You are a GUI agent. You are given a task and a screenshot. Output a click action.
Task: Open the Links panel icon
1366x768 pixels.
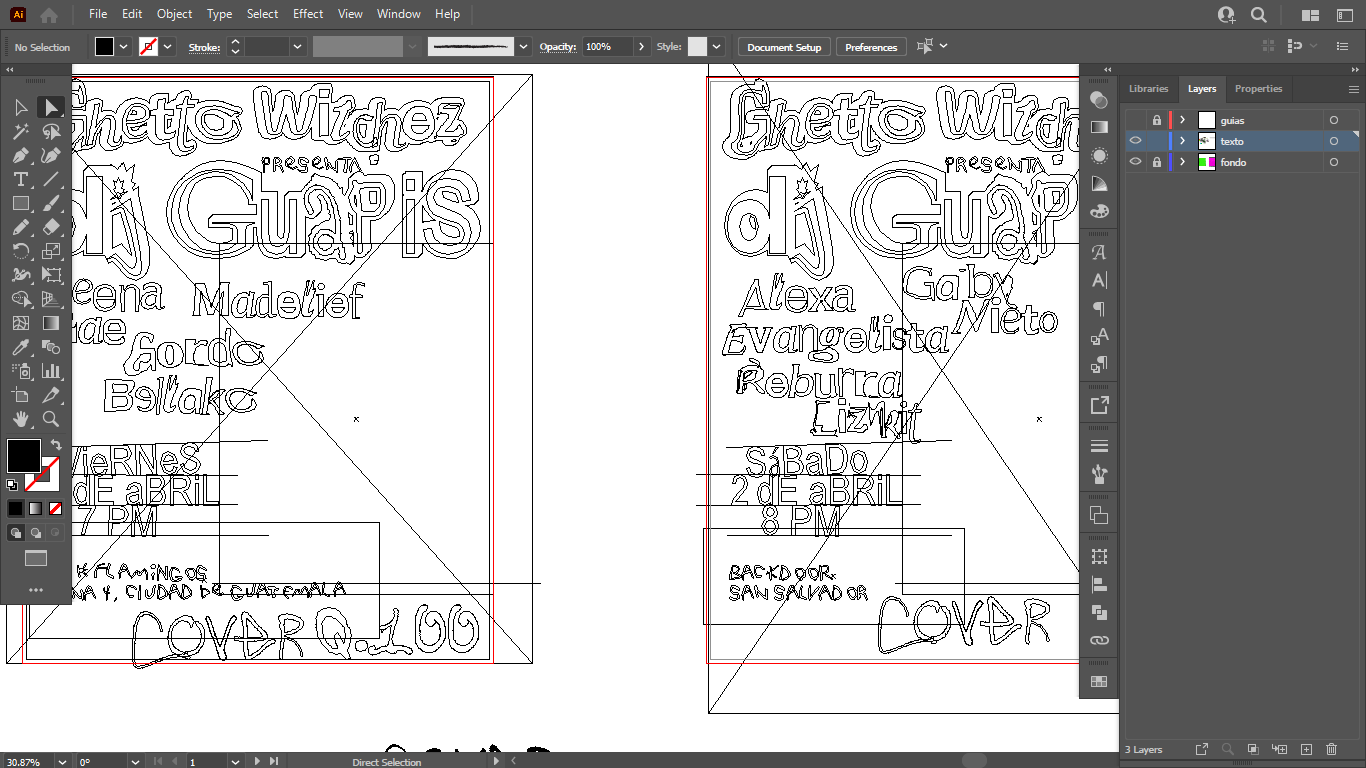1099,640
